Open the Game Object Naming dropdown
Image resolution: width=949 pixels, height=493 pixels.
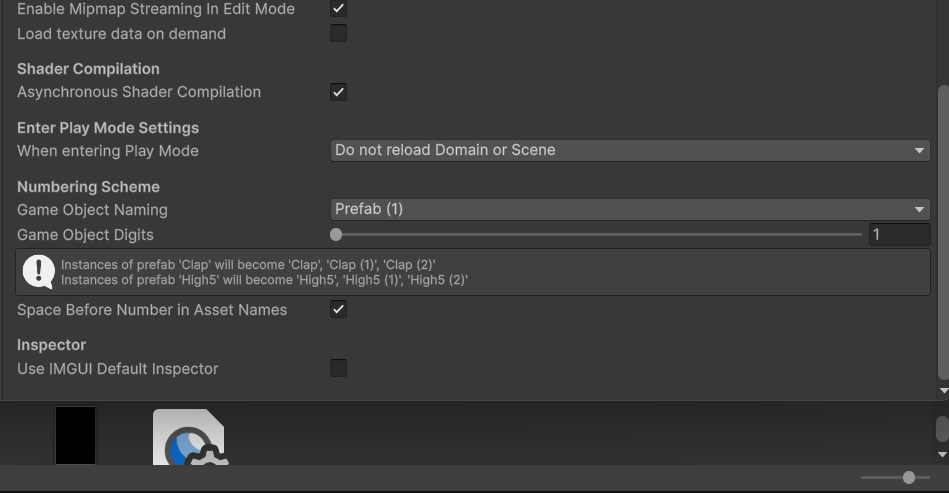click(630, 209)
